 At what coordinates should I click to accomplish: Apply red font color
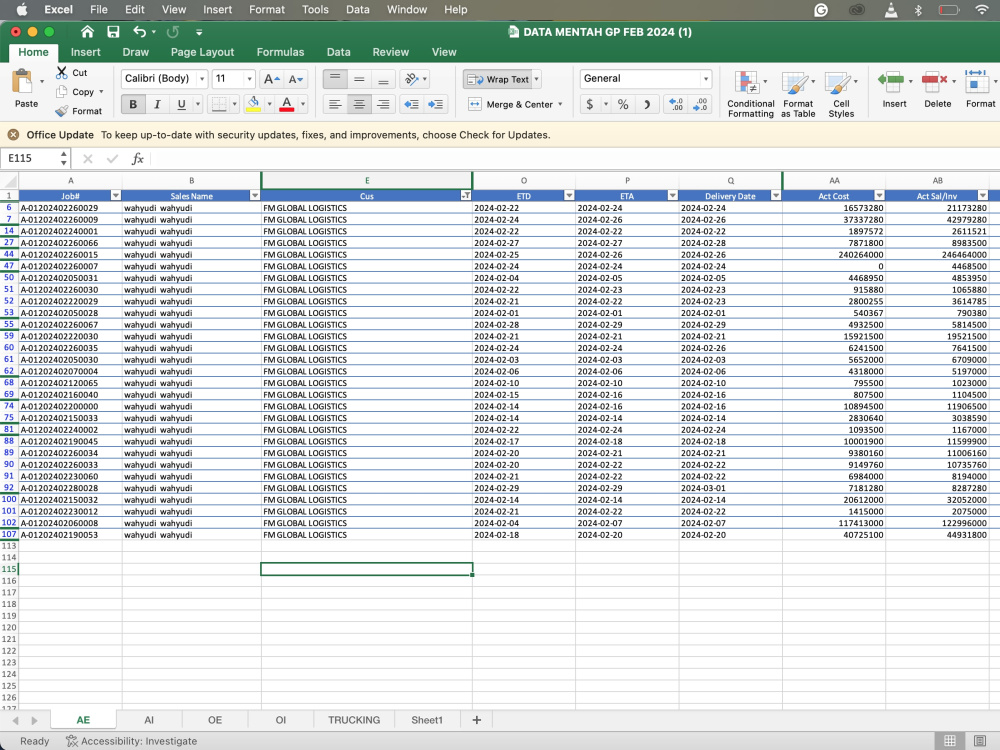[287, 104]
